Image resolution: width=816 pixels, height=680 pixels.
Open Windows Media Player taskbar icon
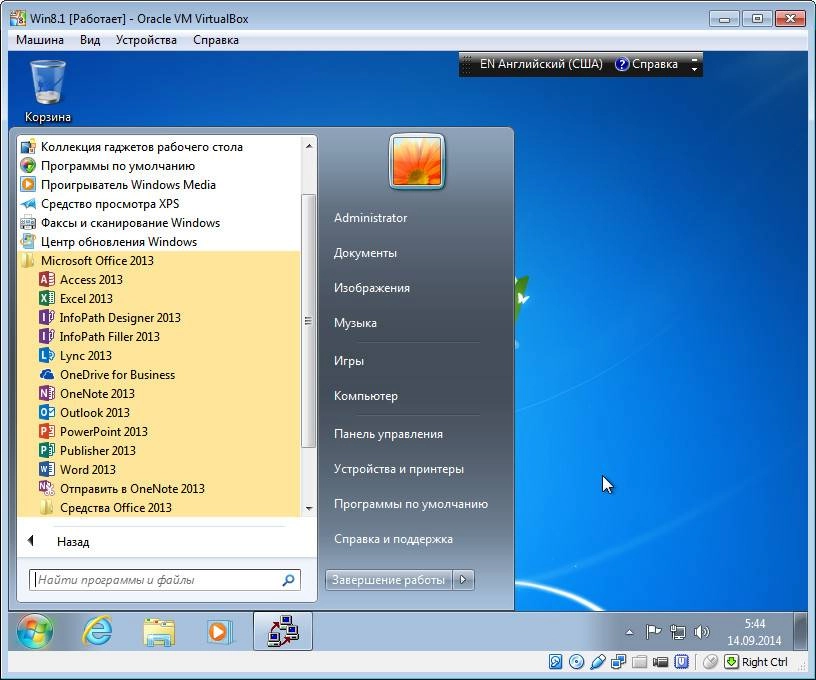219,632
